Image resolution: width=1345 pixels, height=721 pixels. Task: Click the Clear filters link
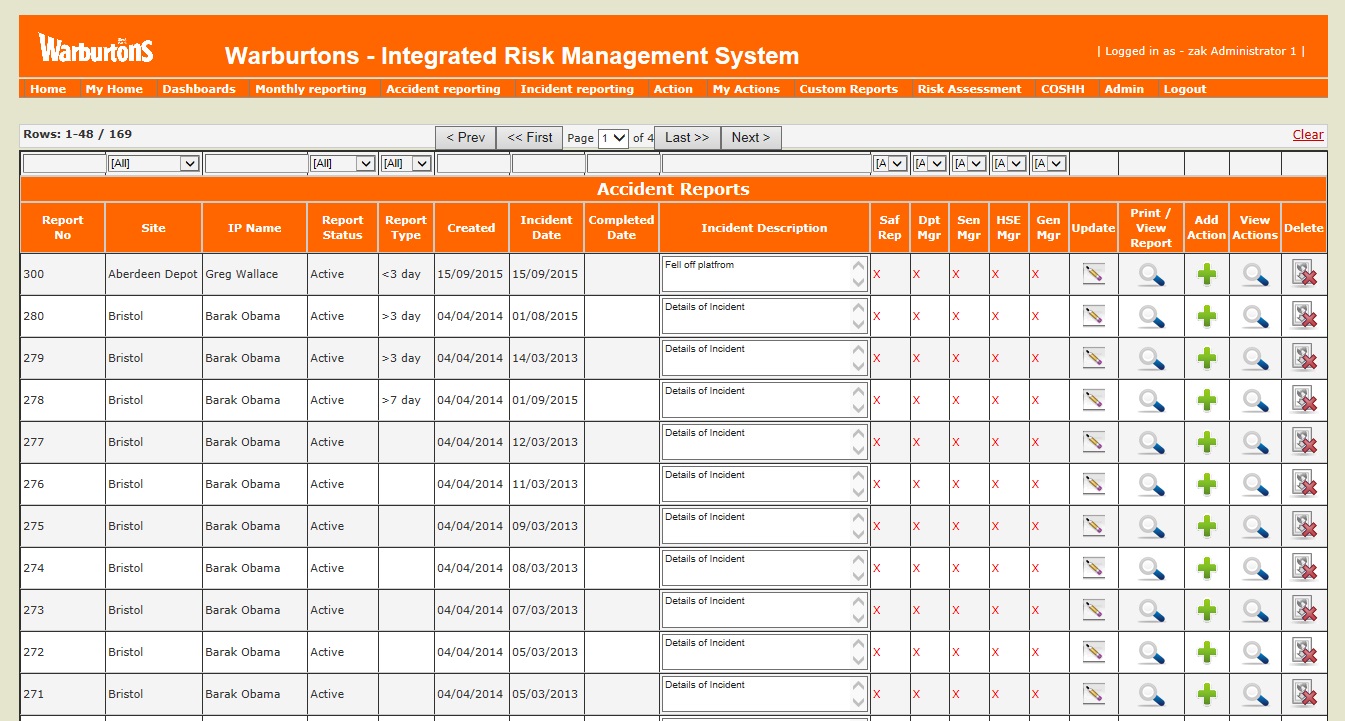coord(1307,135)
